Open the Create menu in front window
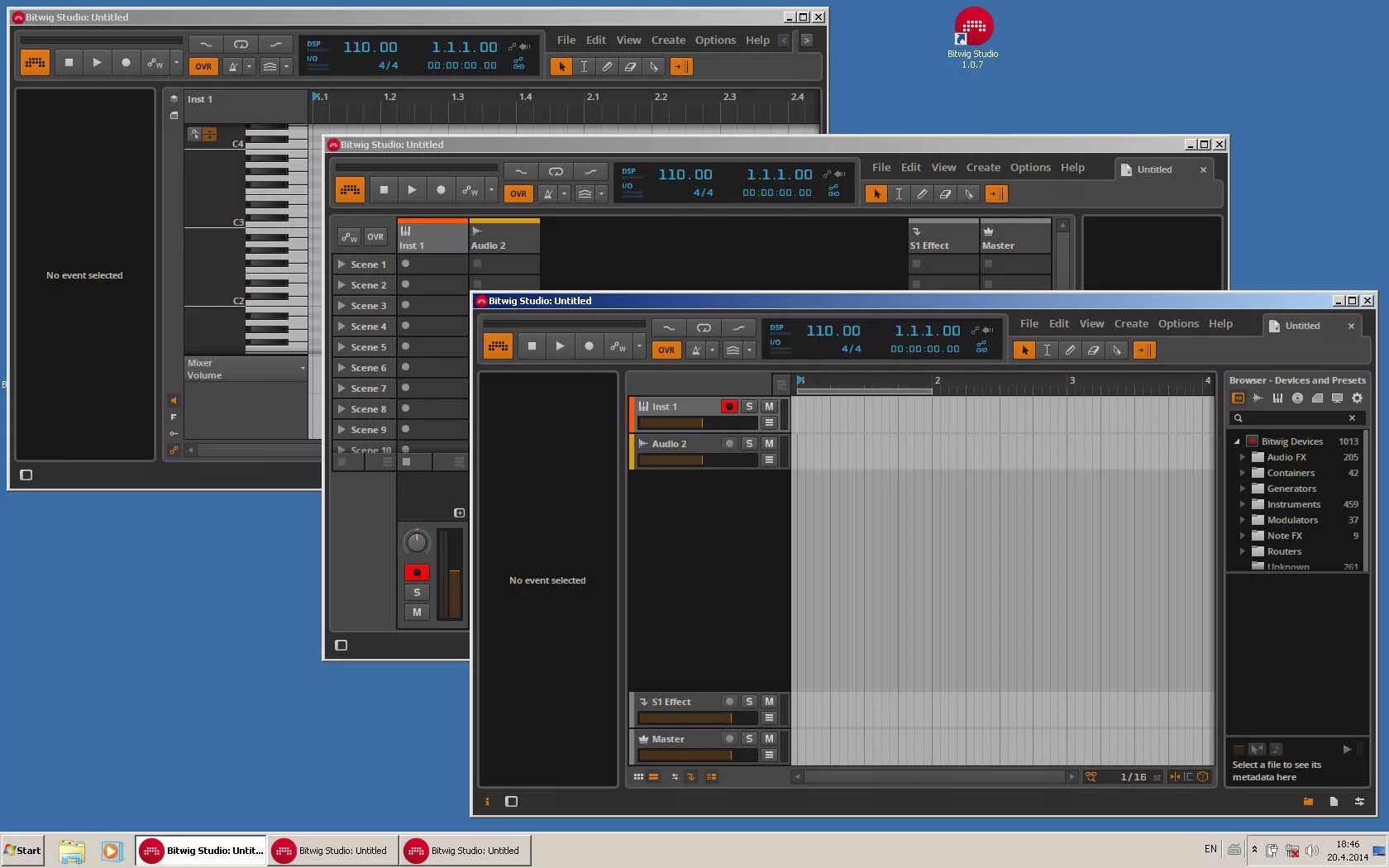 1131,324
